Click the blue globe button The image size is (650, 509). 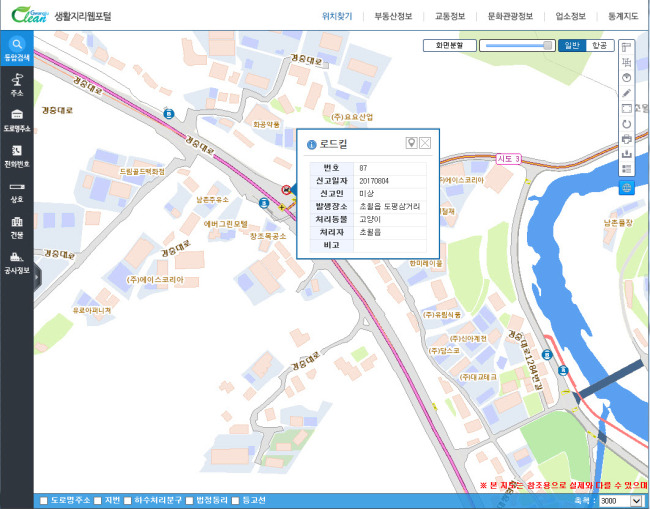627,188
